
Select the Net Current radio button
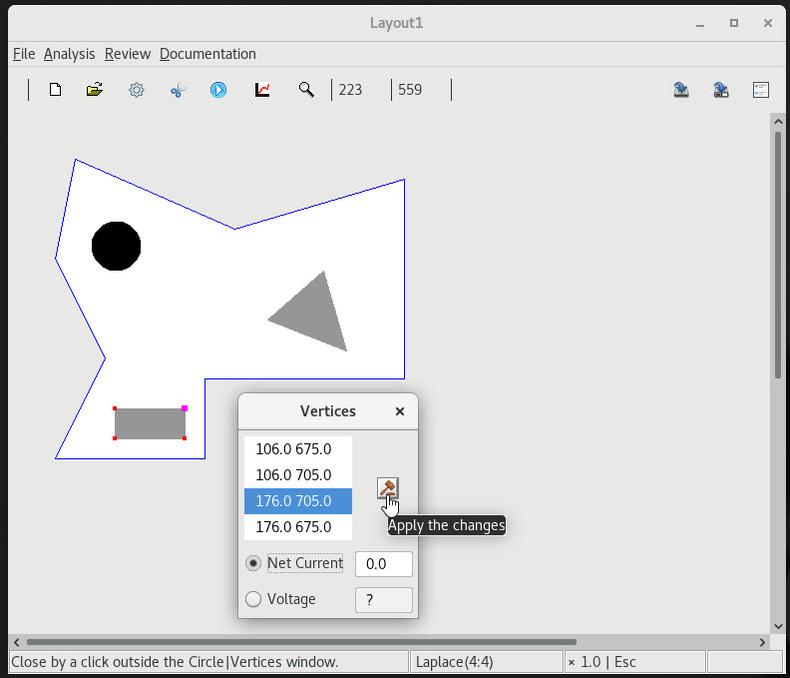point(254,563)
